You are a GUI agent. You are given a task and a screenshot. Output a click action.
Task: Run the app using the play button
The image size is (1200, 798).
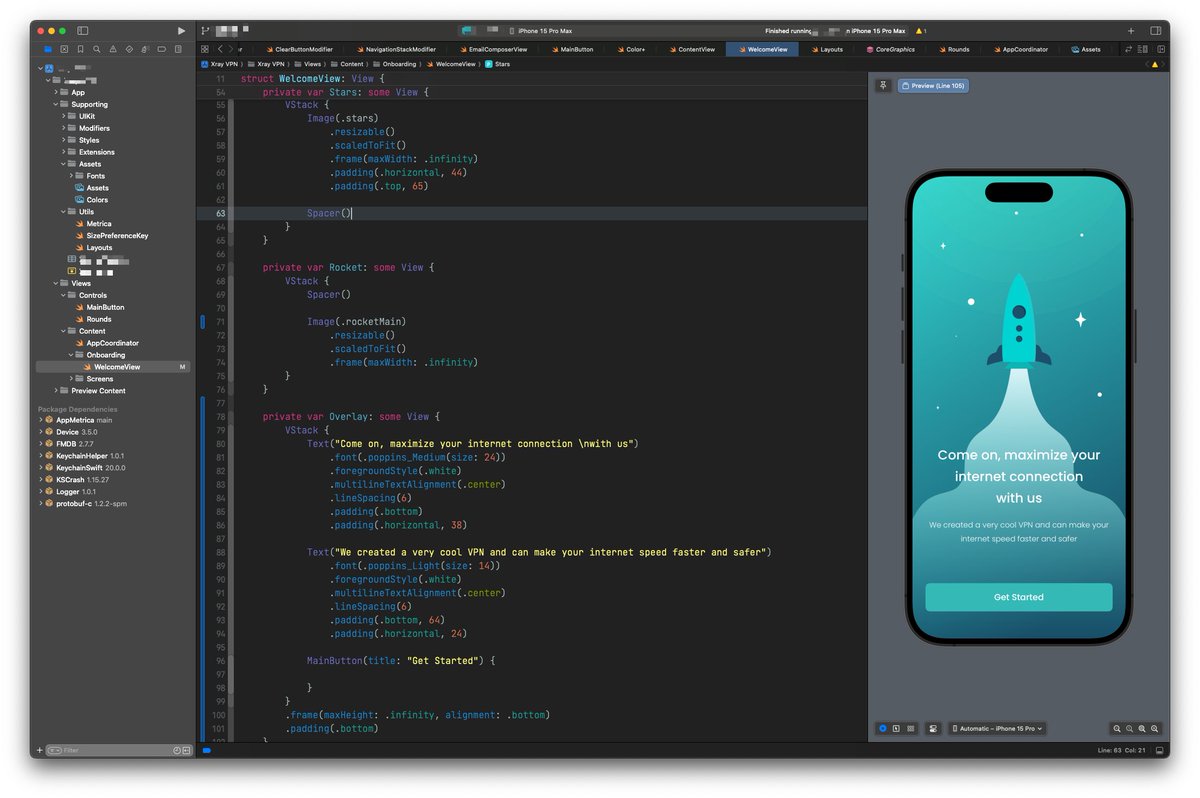coord(183,30)
